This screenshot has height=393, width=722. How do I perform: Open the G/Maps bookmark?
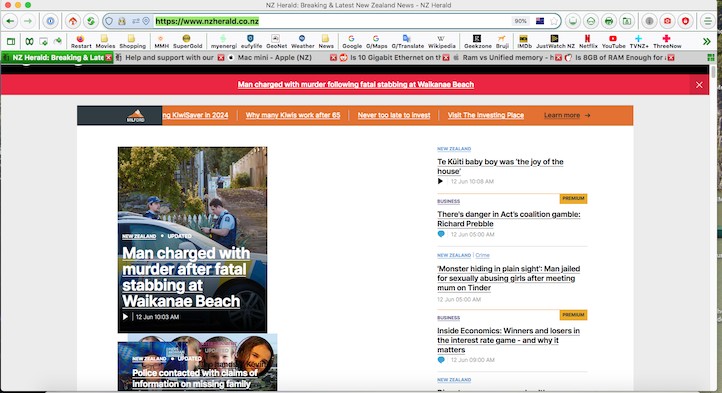click(x=376, y=42)
